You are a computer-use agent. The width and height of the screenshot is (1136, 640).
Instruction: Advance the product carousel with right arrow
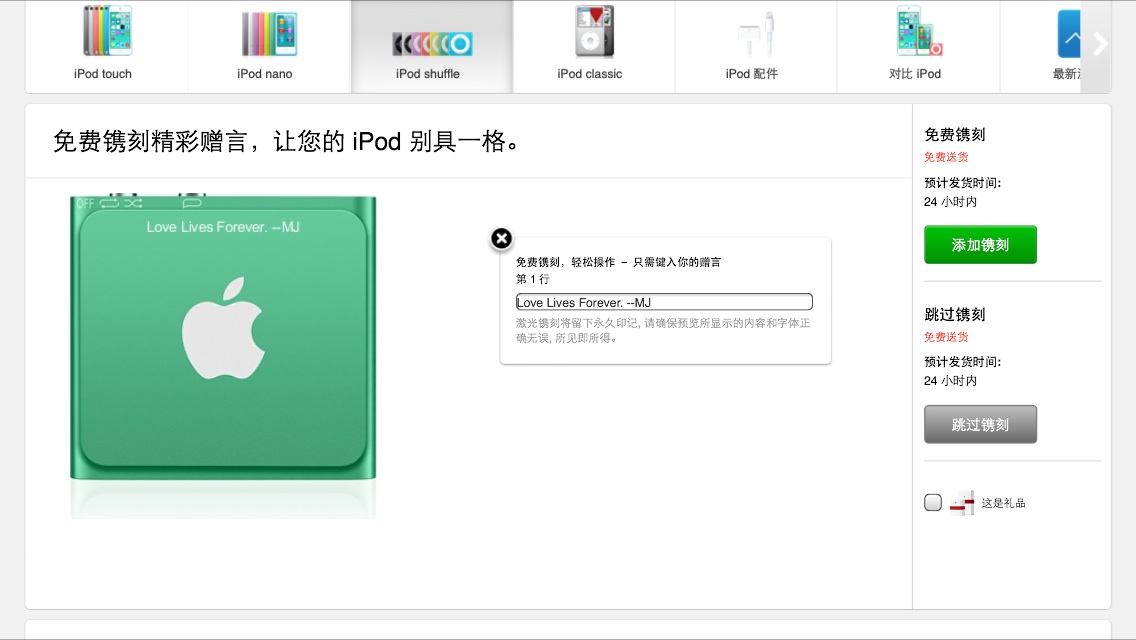pos(1100,43)
